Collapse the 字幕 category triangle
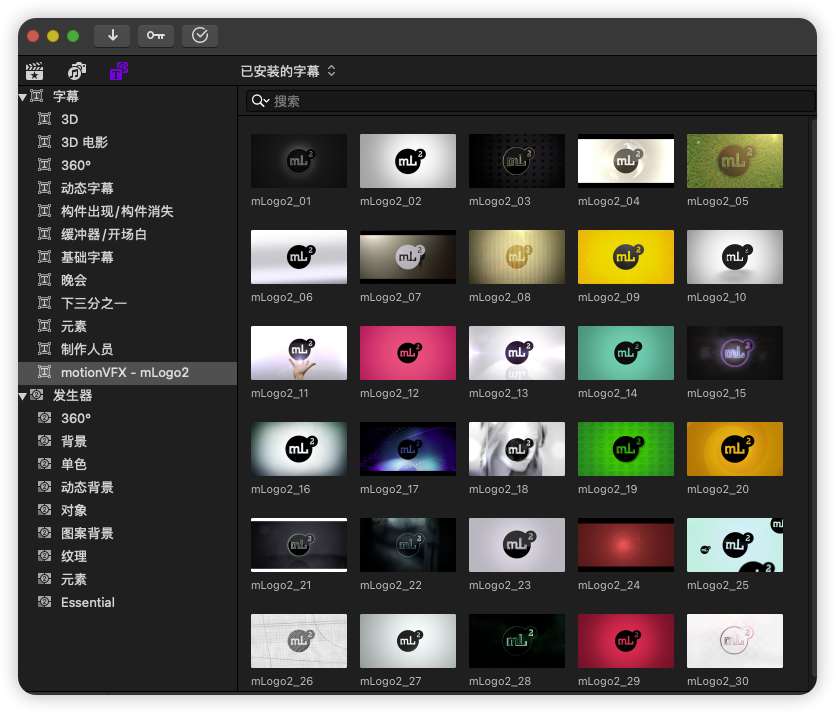 (x=22, y=97)
